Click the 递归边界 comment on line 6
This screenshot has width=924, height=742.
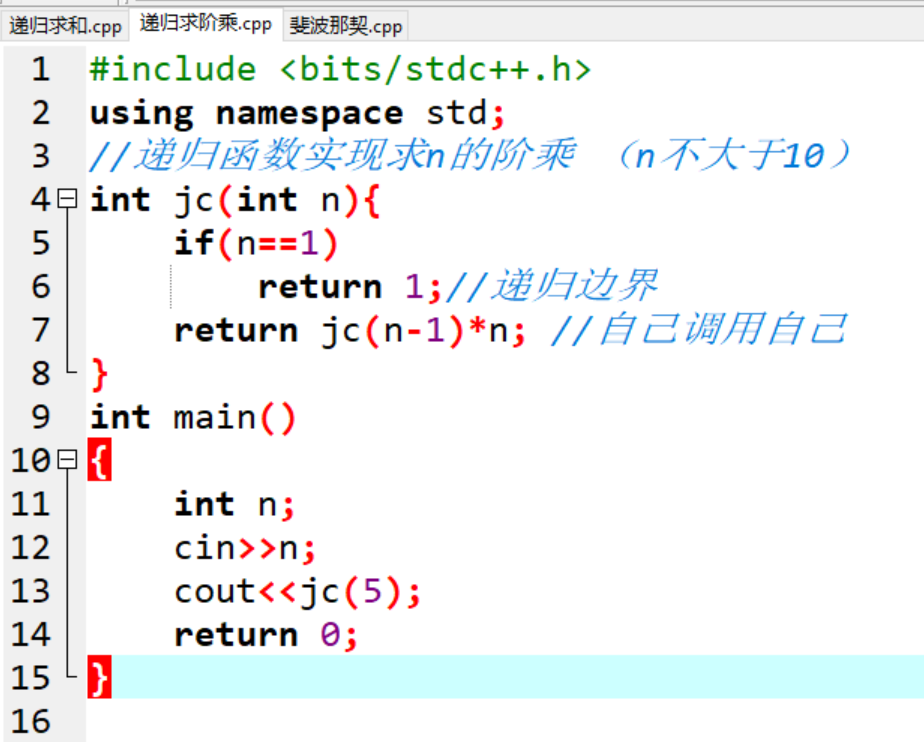(x=574, y=287)
